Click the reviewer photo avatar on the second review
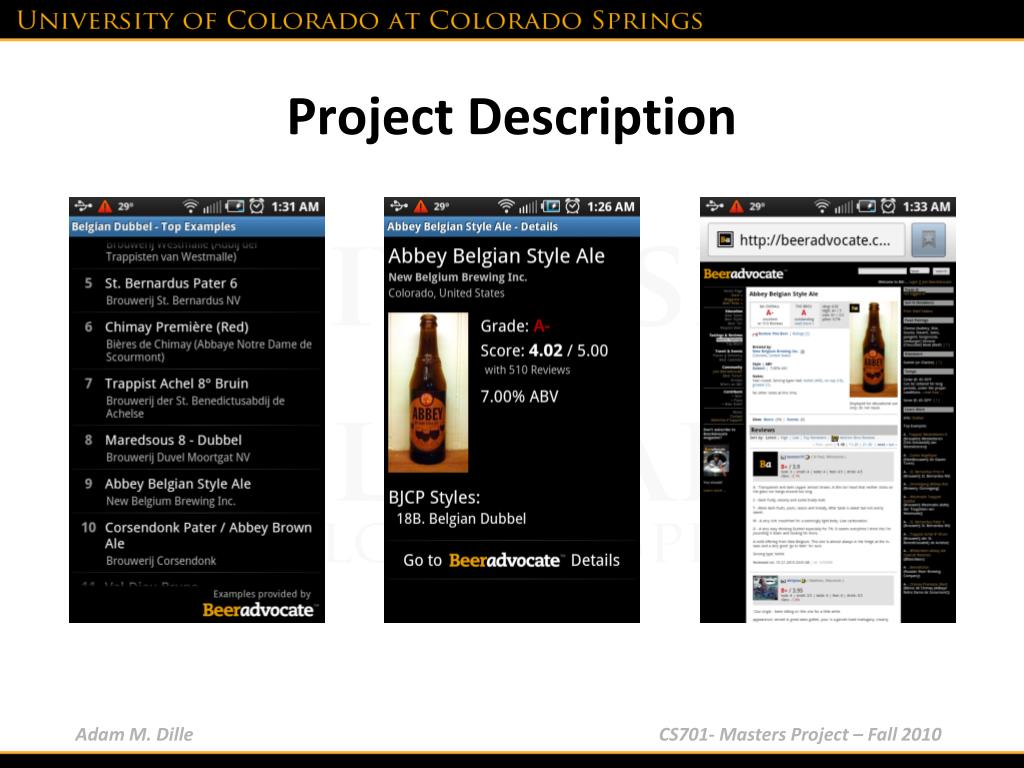Image resolution: width=1024 pixels, height=768 pixels. pyautogui.click(x=765, y=587)
